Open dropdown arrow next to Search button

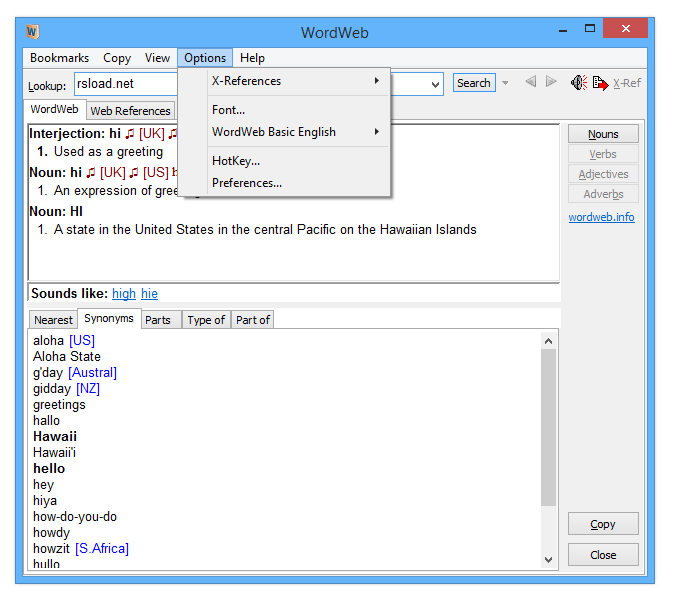tap(505, 83)
